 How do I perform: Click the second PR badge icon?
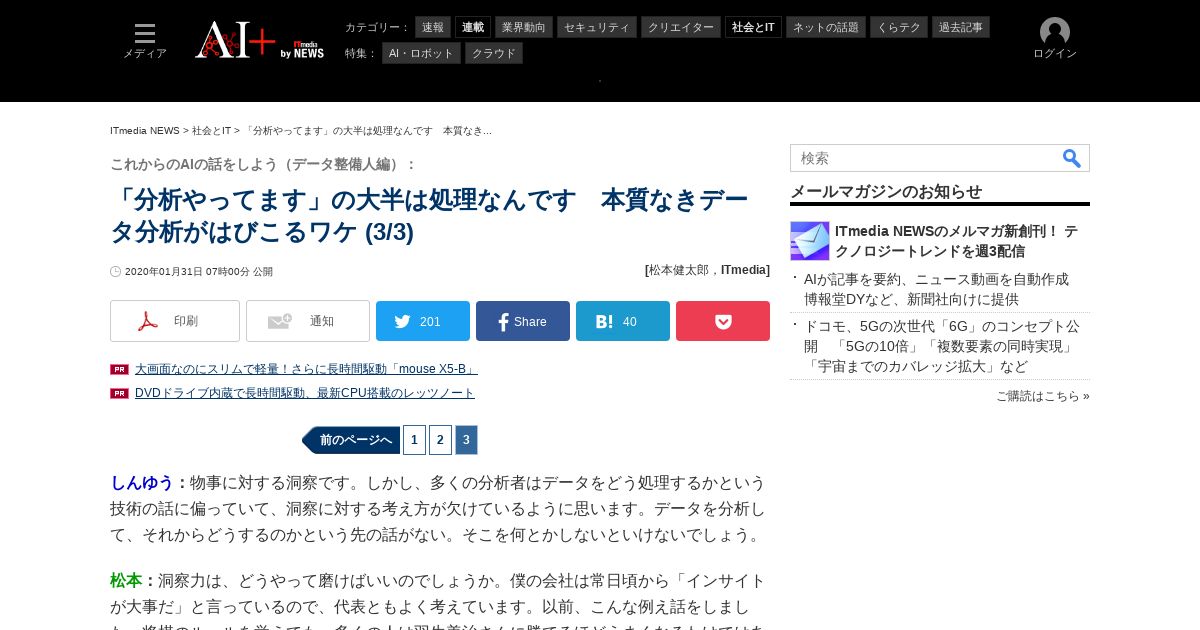pos(119,393)
